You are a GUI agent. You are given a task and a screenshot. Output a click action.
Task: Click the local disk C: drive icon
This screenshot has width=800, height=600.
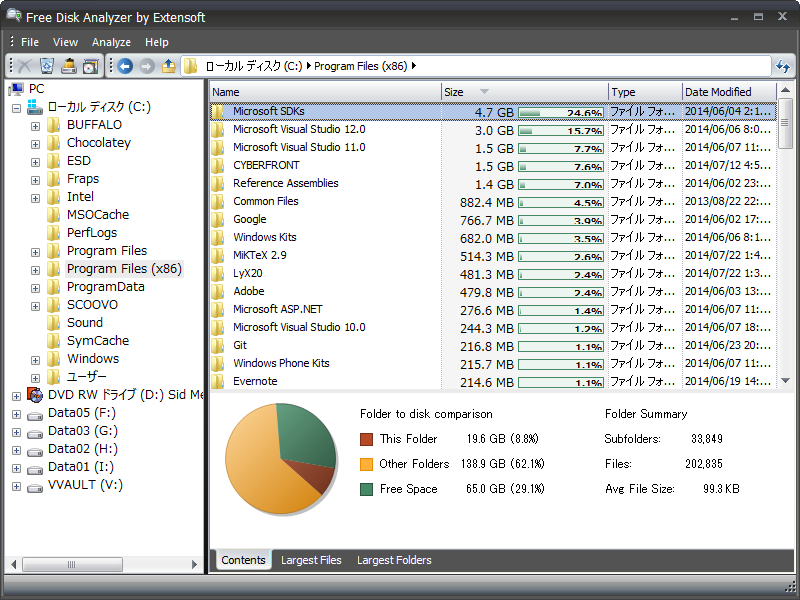tap(35, 107)
